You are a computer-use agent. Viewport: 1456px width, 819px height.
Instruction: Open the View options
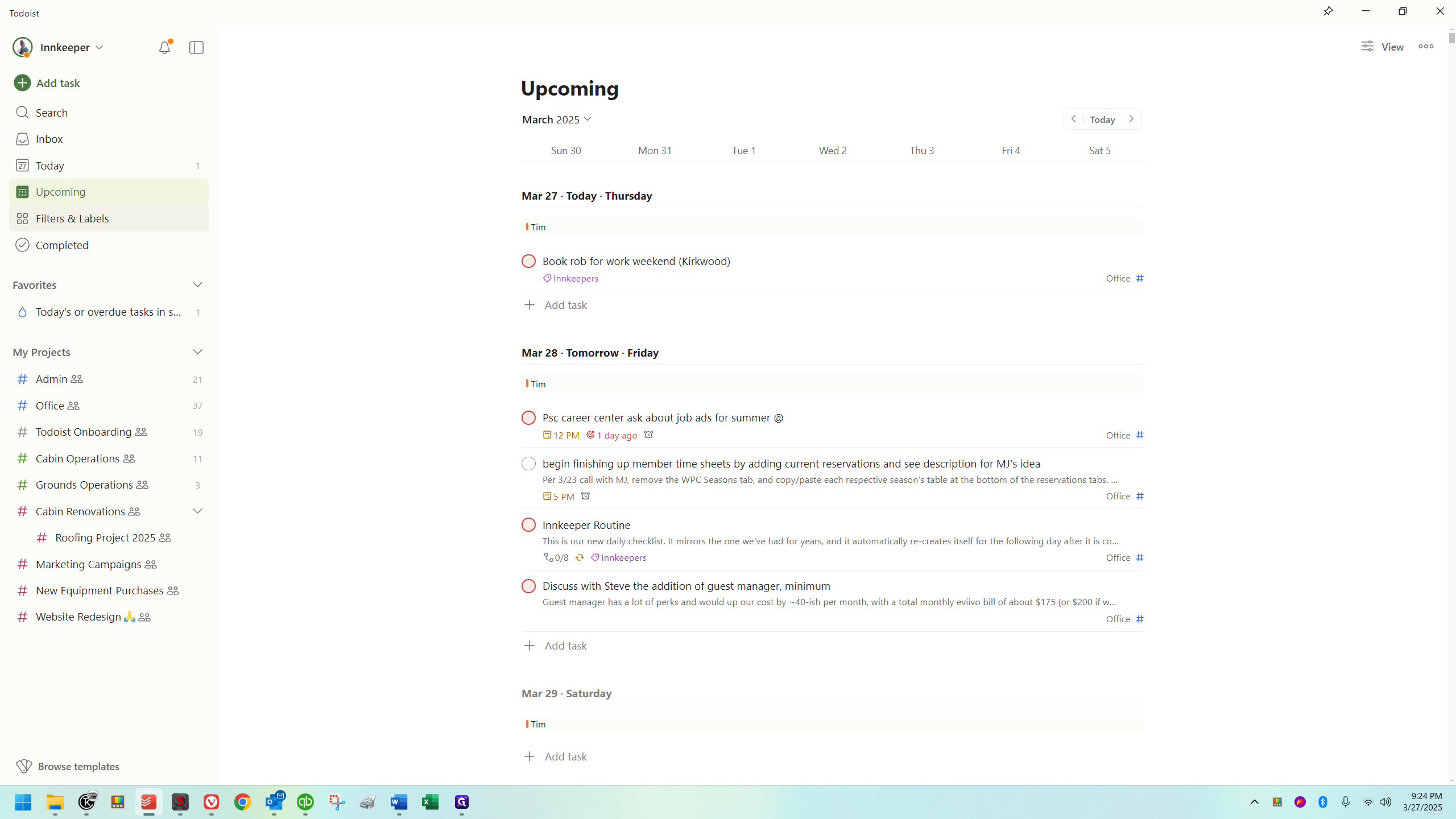1382,47
